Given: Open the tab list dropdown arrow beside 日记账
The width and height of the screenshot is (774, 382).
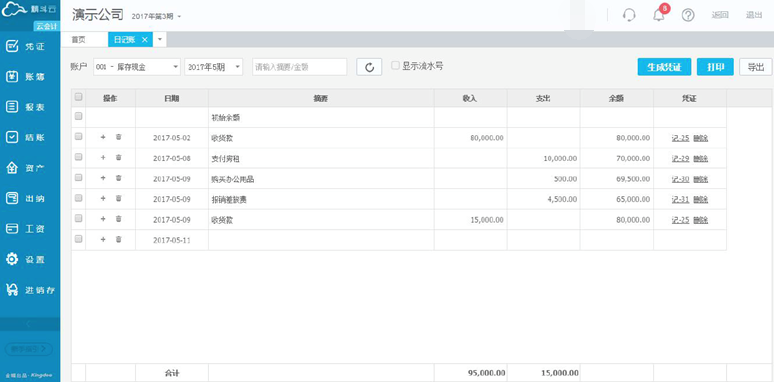Looking at the screenshot, I should [x=160, y=39].
